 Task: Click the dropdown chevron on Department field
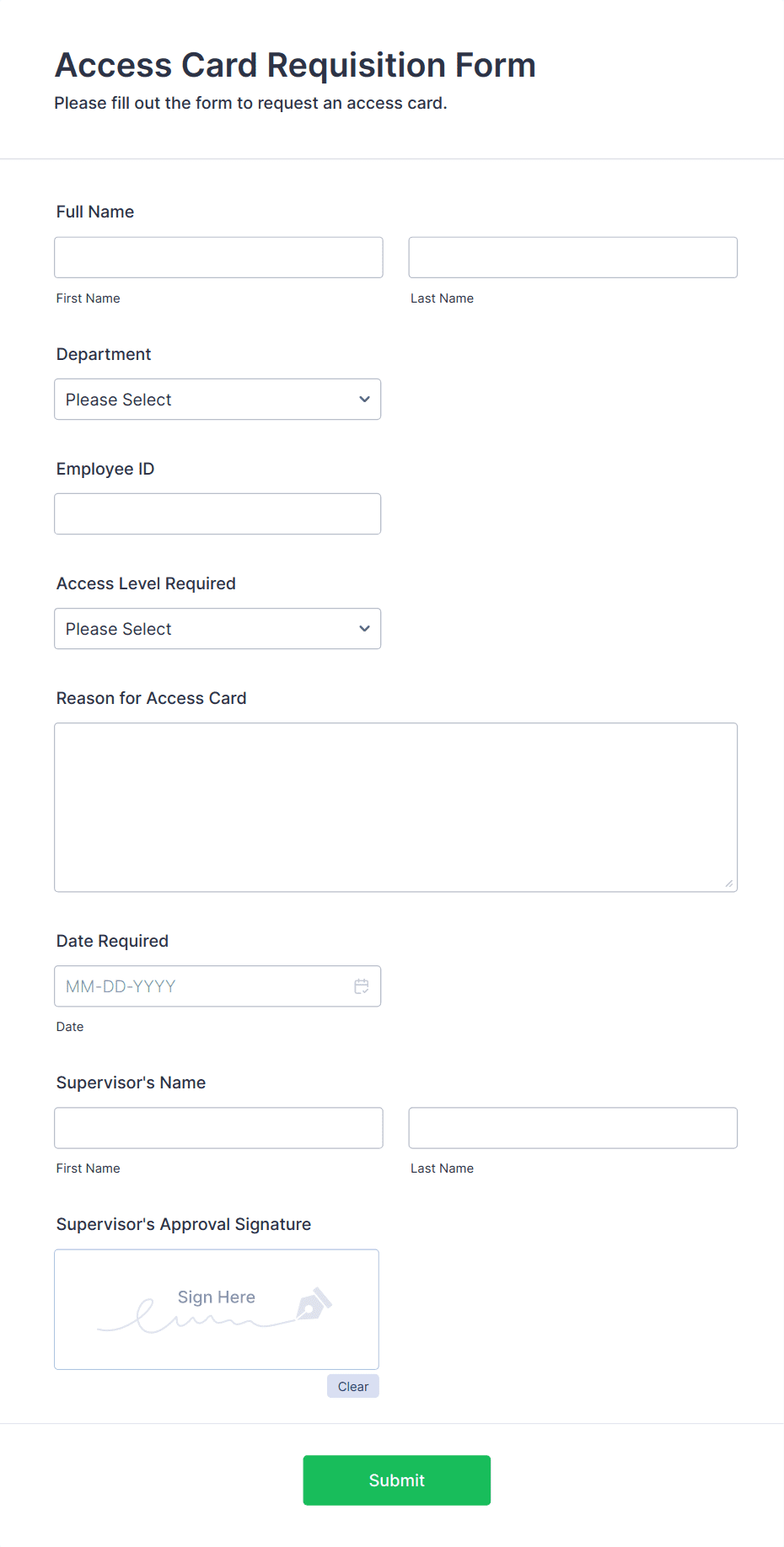(x=363, y=399)
